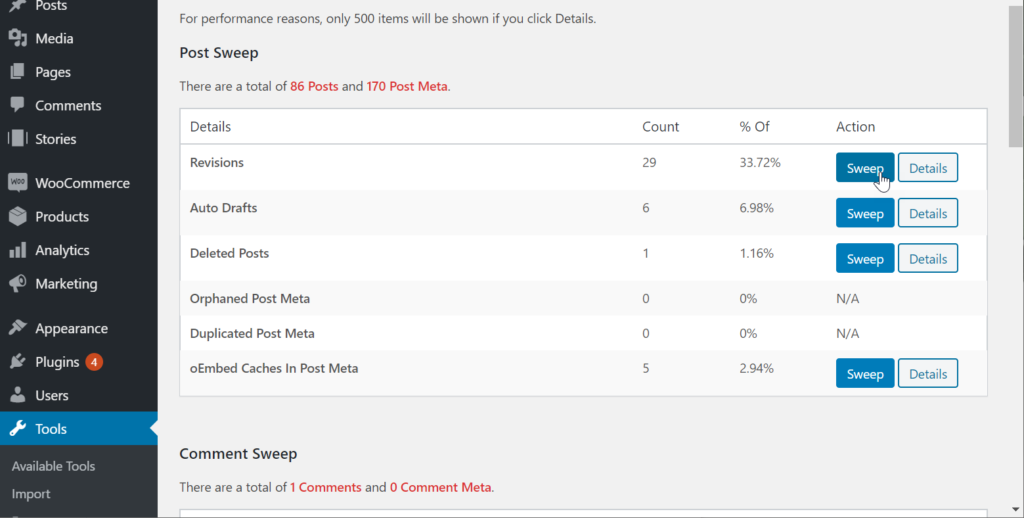This screenshot has width=1024, height=518.
Task: Click the Media library icon
Action: pyautogui.click(x=17, y=39)
